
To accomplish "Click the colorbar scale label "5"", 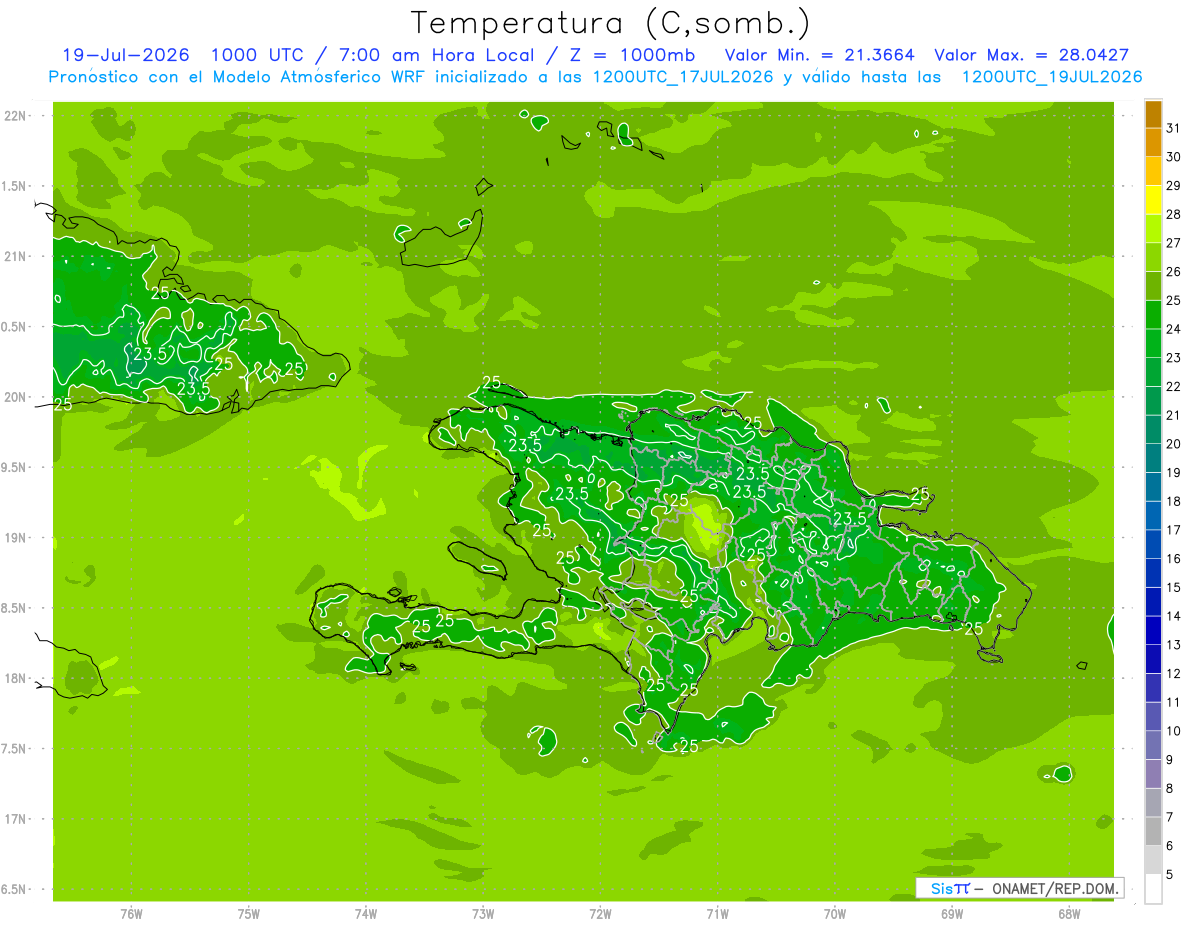I will 1170,874.
